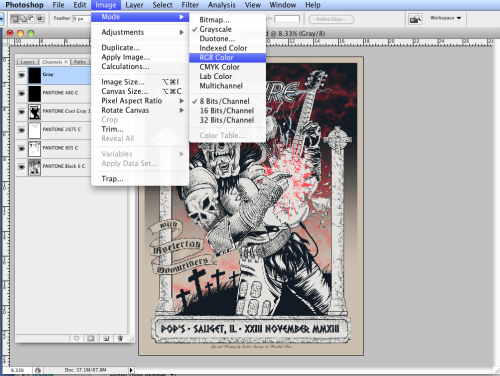Click the zoom percentage field in status bar
Image resolution: width=500 pixels, height=376 pixels.
point(17,370)
